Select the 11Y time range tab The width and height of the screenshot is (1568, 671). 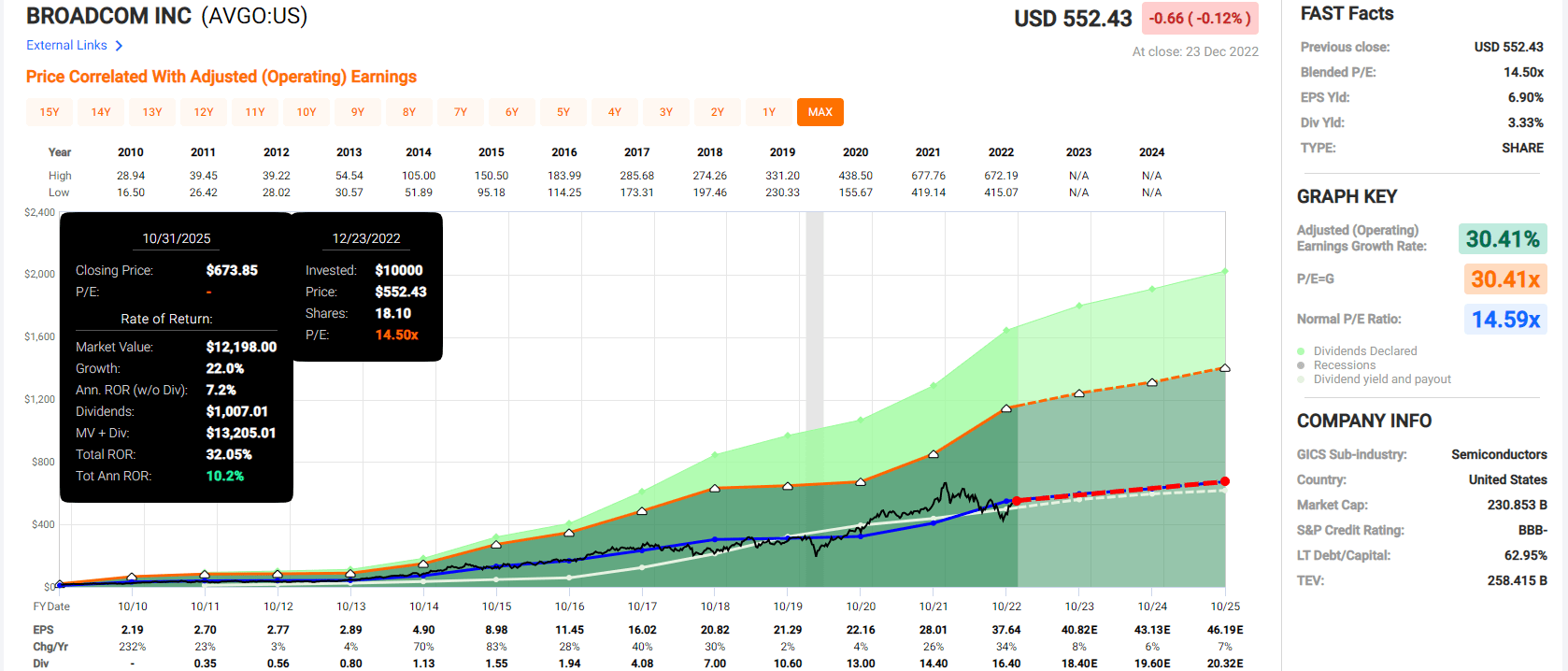255,112
